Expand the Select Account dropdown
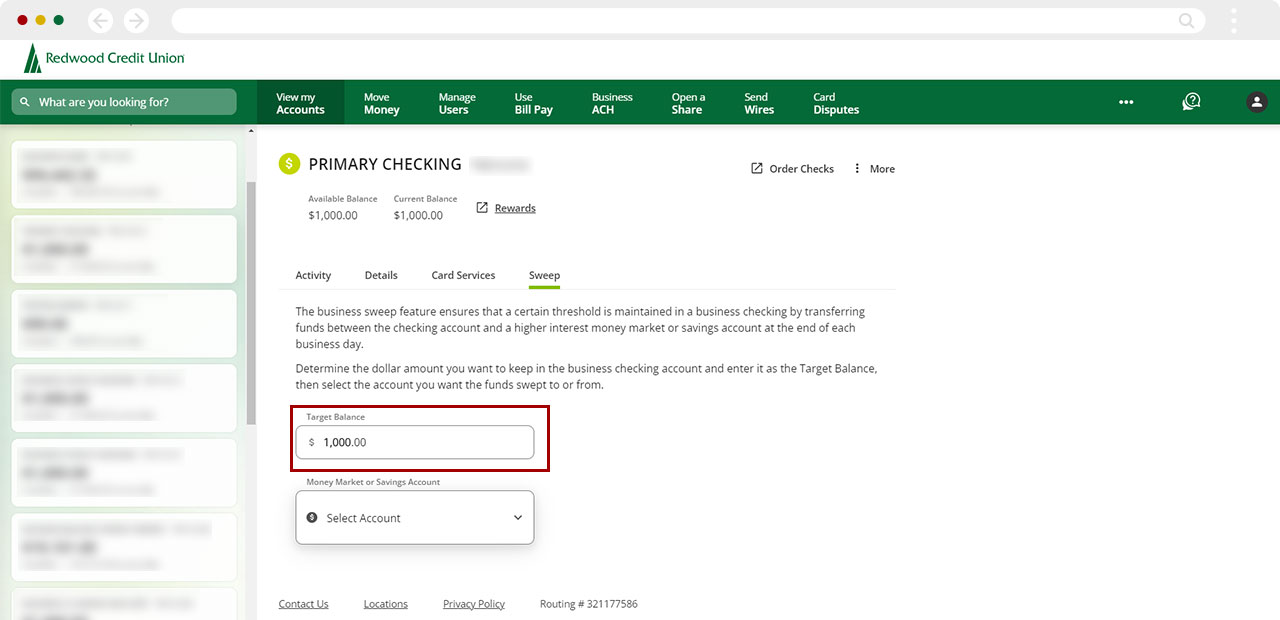The image size is (1280, 620). click(x=415, y=518)
